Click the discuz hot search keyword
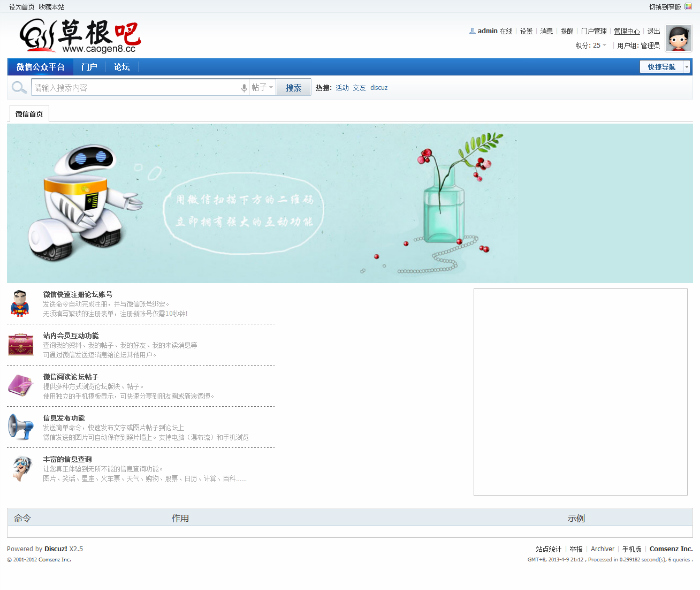The image size is (700, 590). (x=379, y=88)
